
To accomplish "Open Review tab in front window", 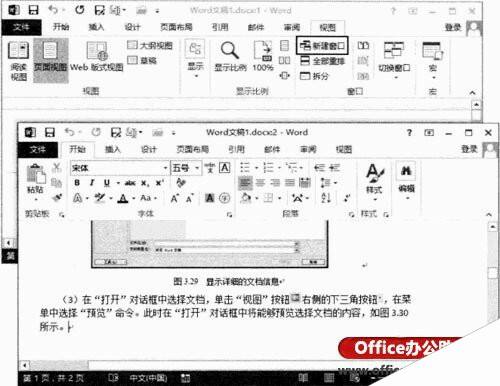I will tap(308, 149).
